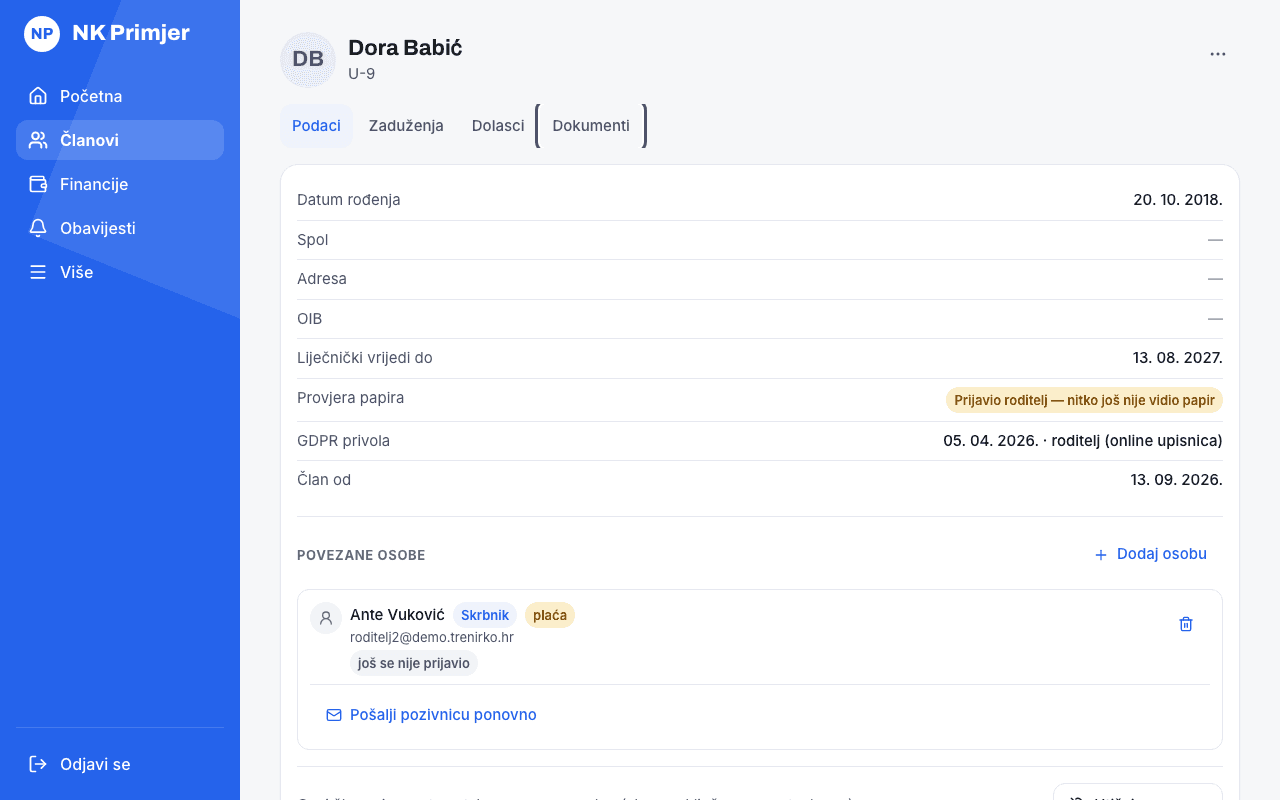Screen dimensions: 1280x800
Task: Click the "OIB" label
Action: coord(310,319)
